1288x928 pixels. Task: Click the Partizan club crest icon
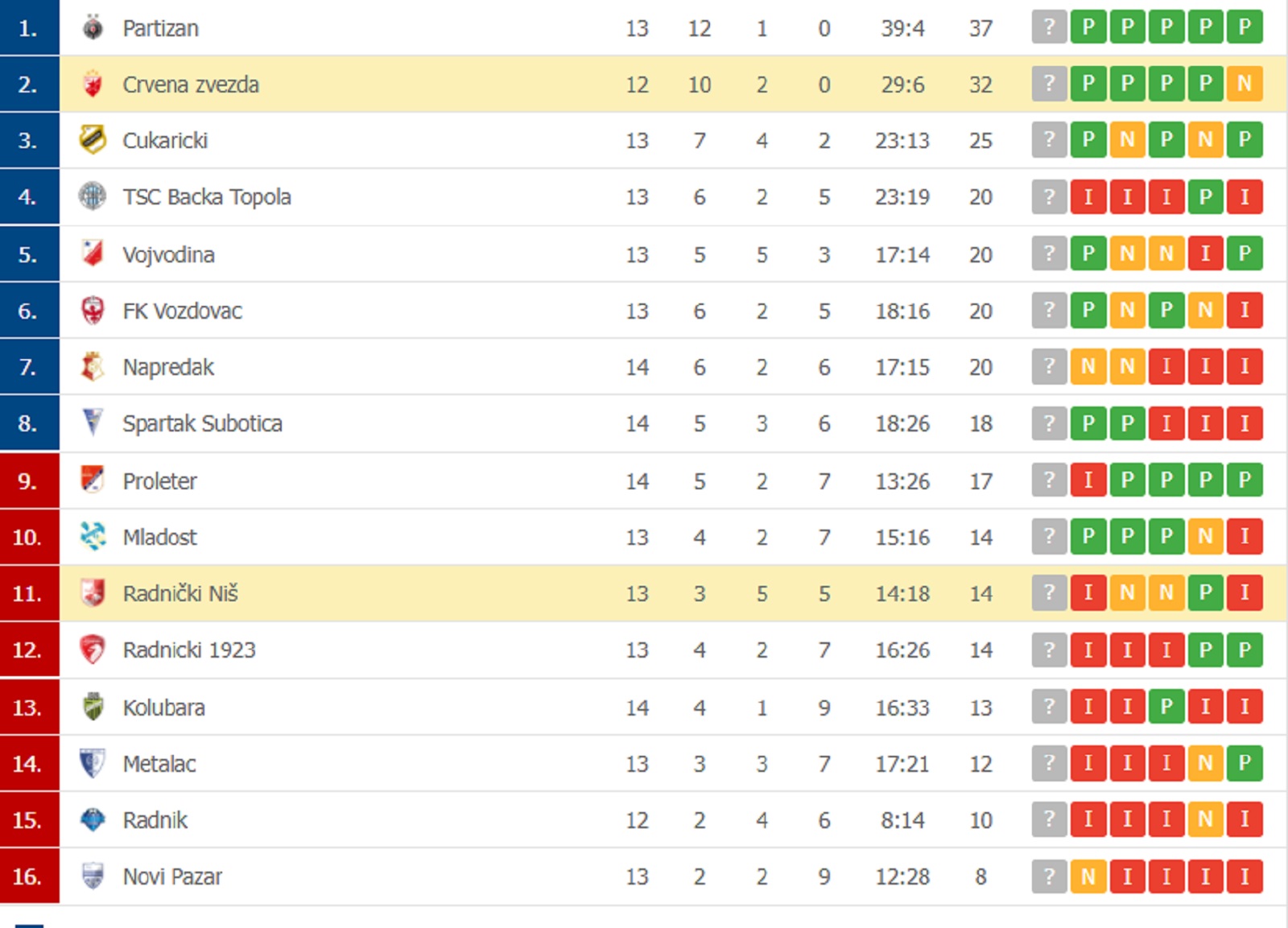coord(93,28)
